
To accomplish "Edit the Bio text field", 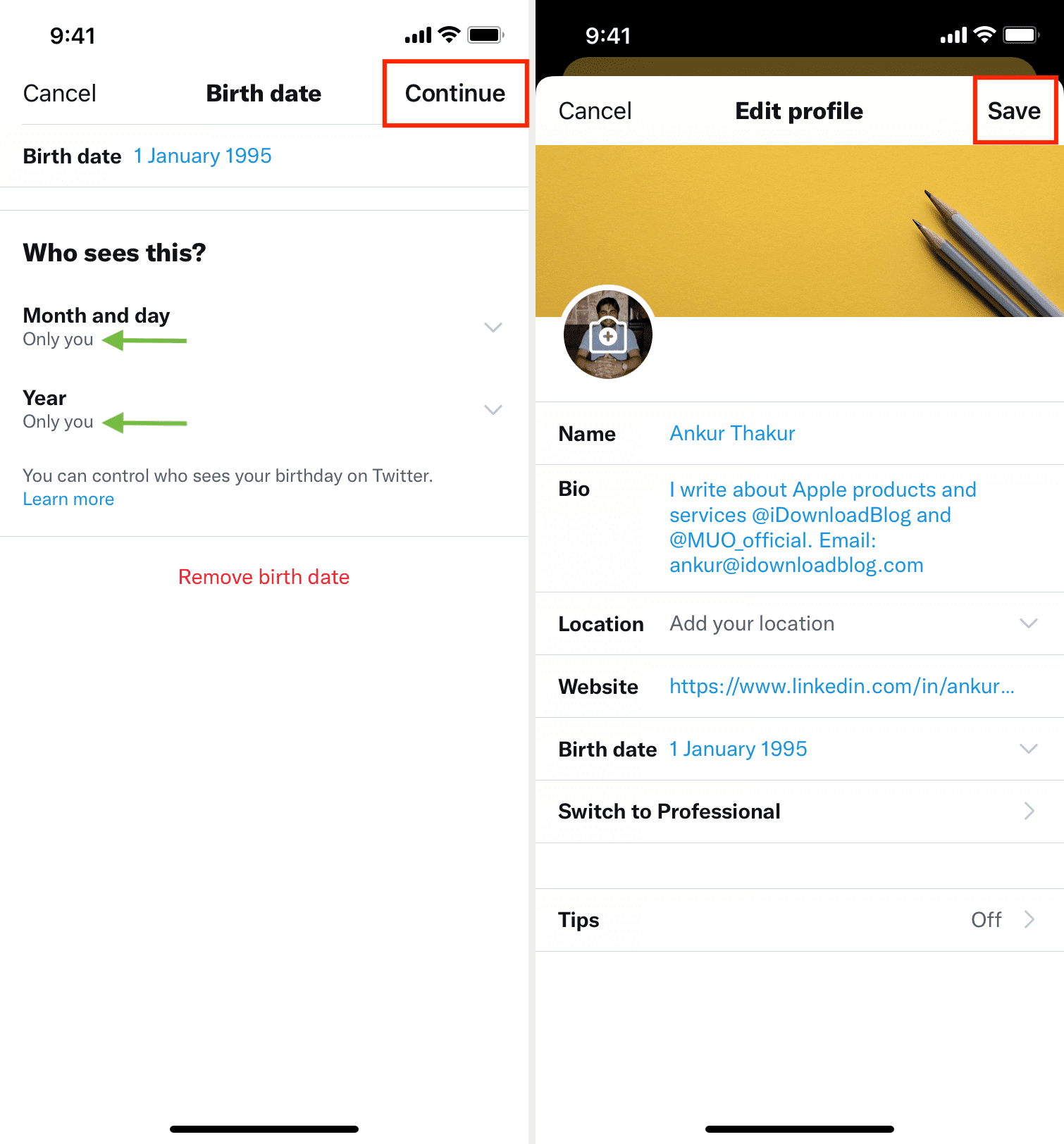I will 822,527.
